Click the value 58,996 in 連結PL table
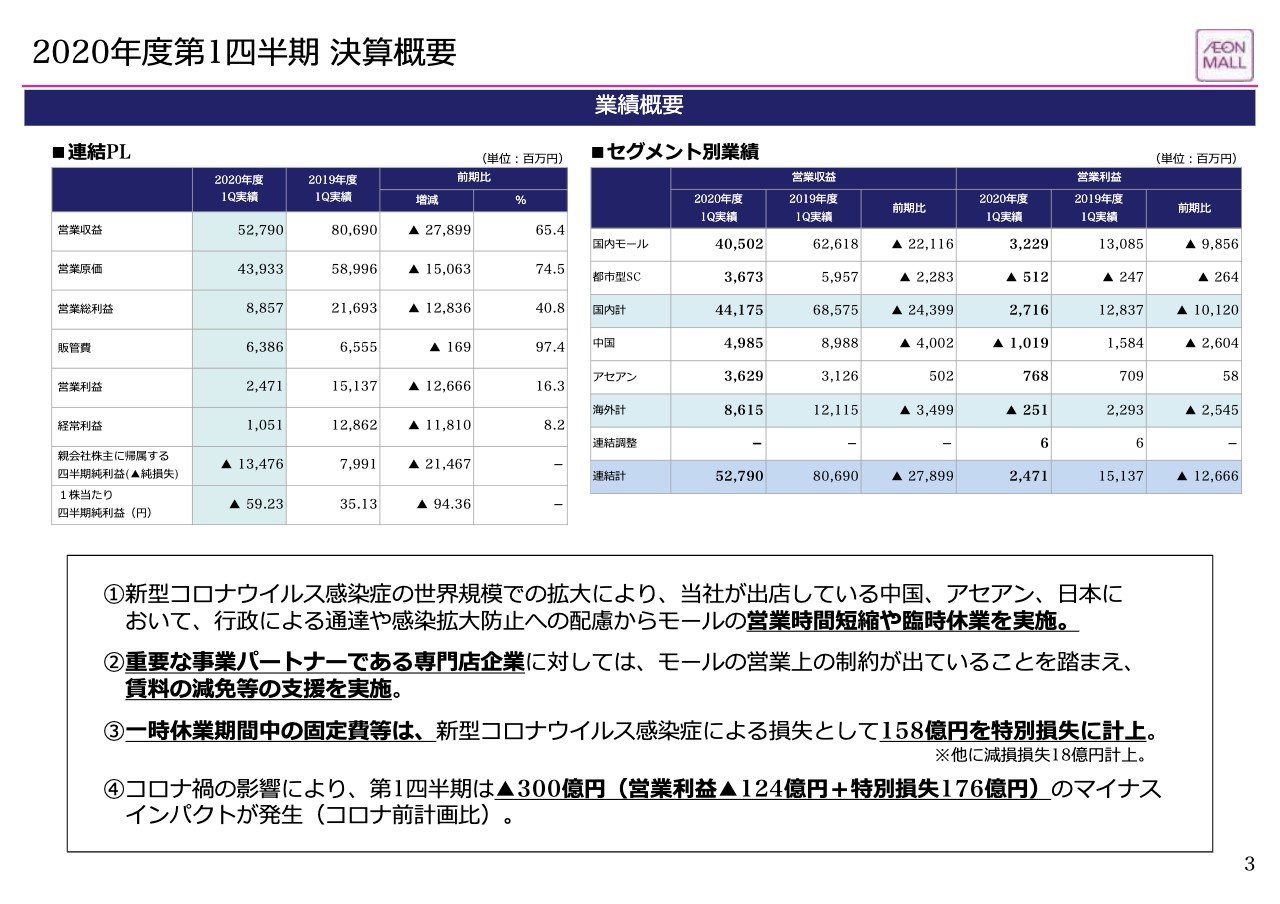Viewport: 1280px width, 904px height. (354, 269)
